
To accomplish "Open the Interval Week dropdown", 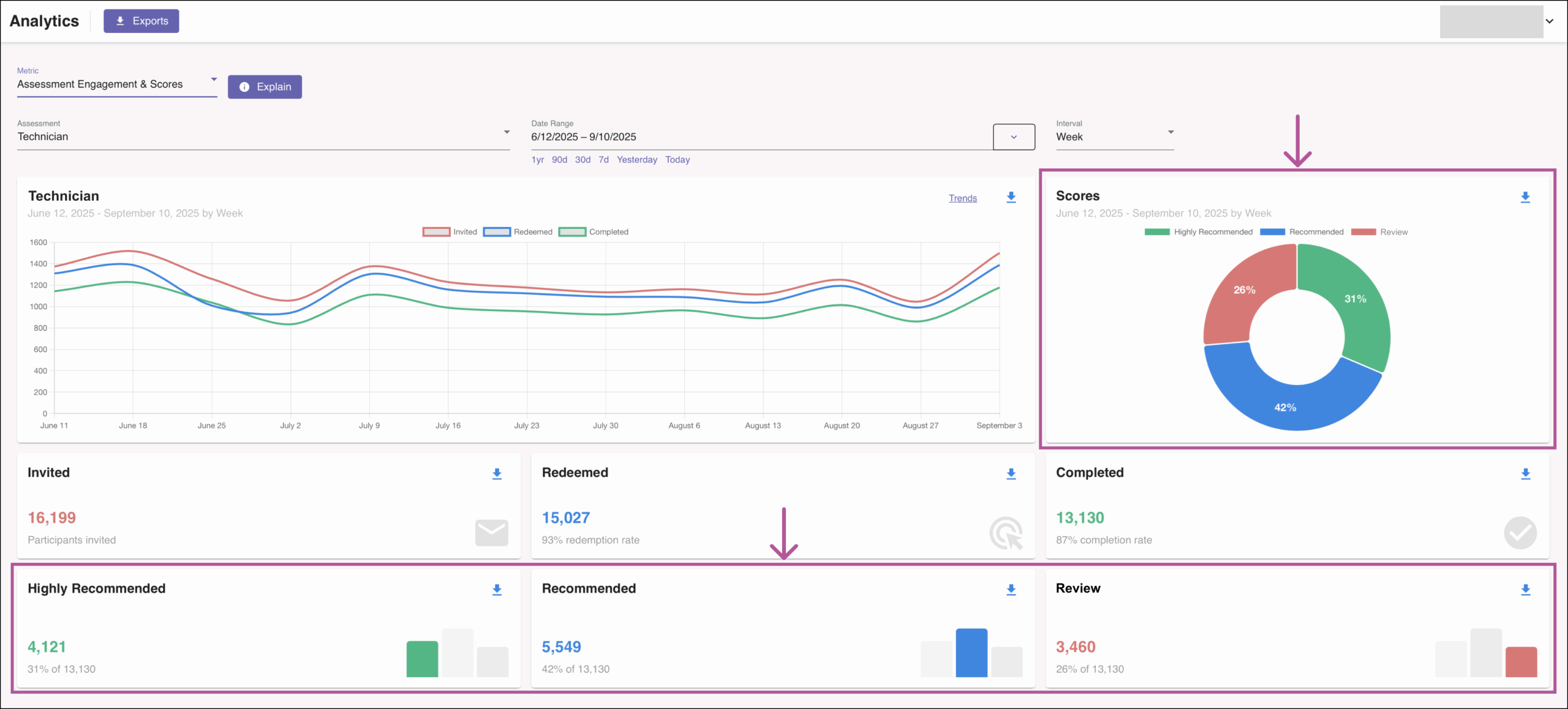I will click(1114, 137).
